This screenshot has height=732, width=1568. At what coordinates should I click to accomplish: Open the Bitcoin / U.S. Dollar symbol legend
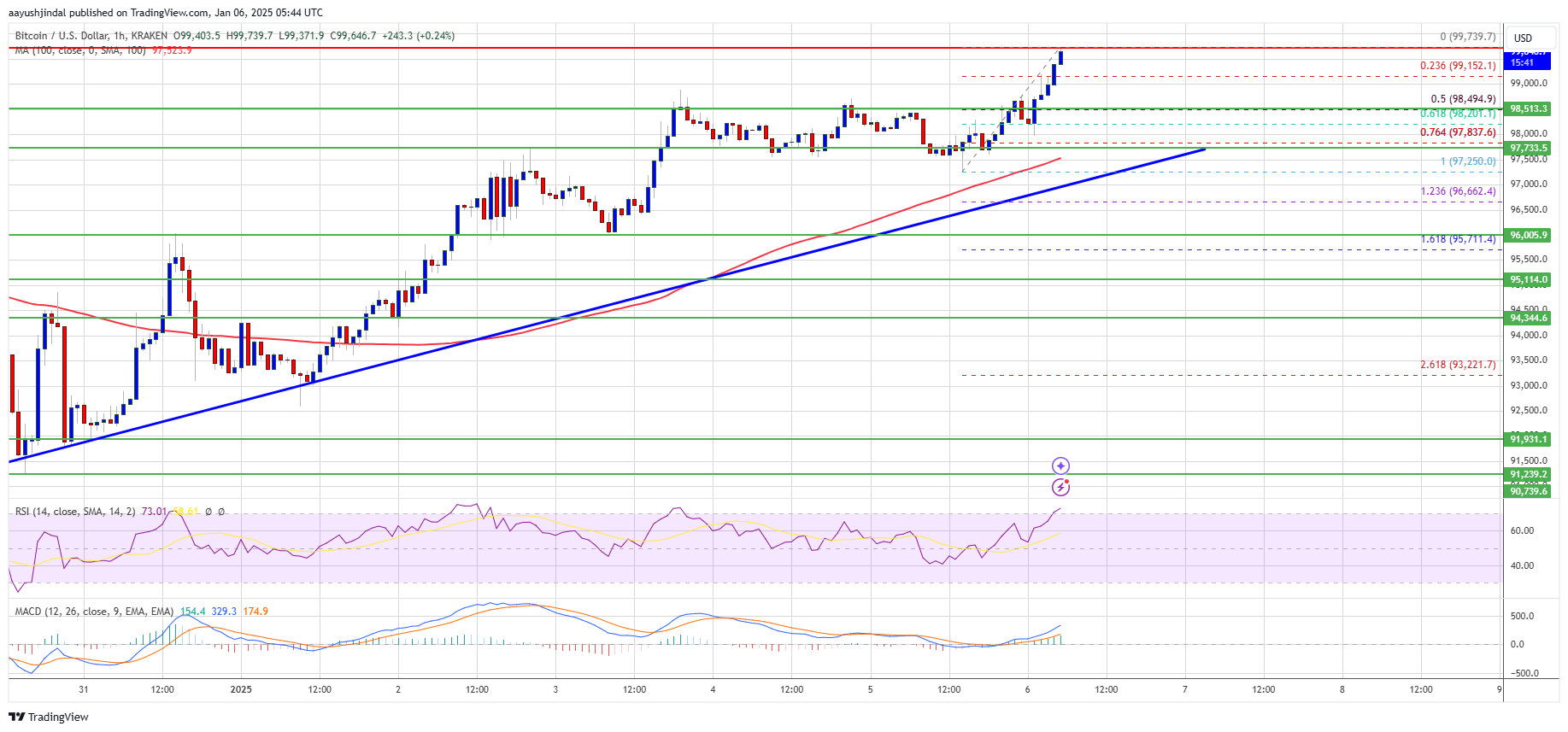(91, 36)
